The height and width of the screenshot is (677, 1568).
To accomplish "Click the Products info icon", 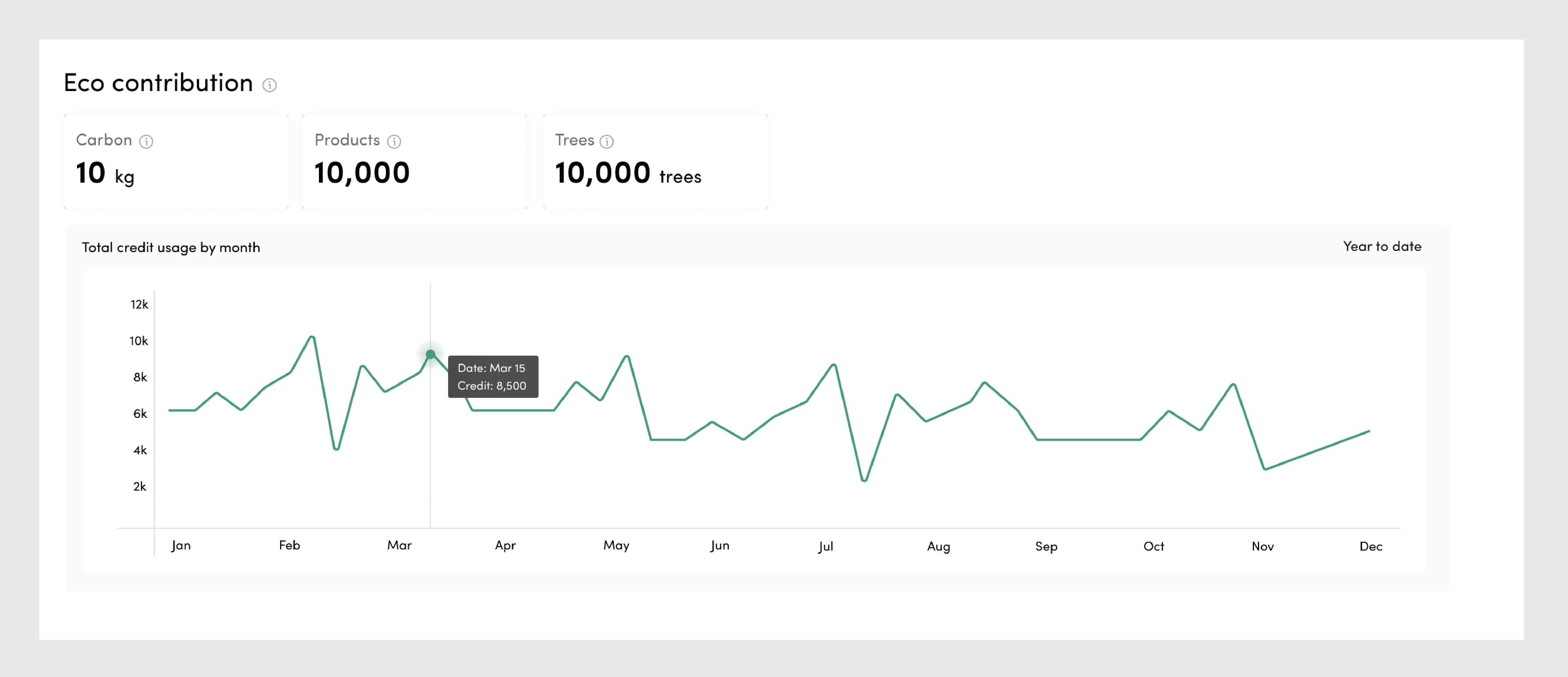I will 394,142.
